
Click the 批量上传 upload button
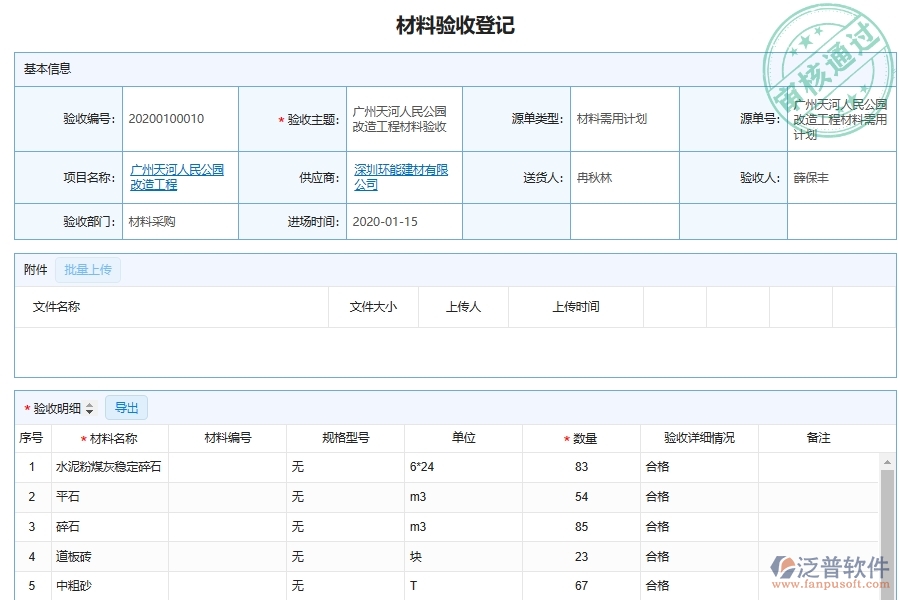[x=88, y=269]
